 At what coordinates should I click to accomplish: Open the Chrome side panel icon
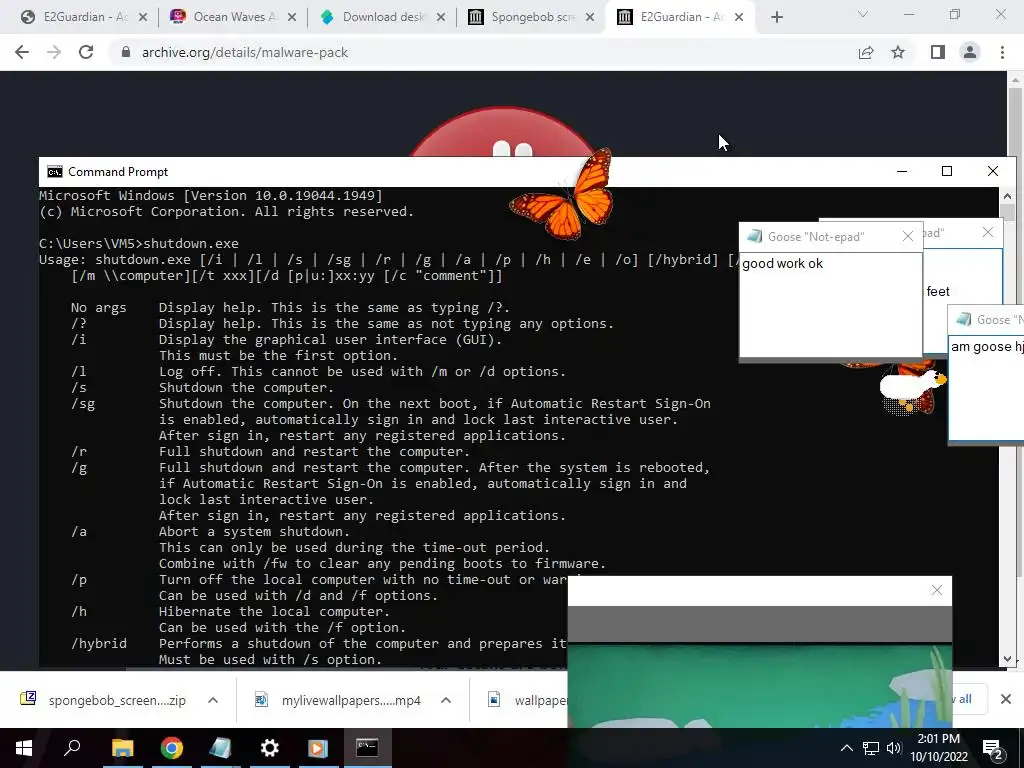click(938, 52)
